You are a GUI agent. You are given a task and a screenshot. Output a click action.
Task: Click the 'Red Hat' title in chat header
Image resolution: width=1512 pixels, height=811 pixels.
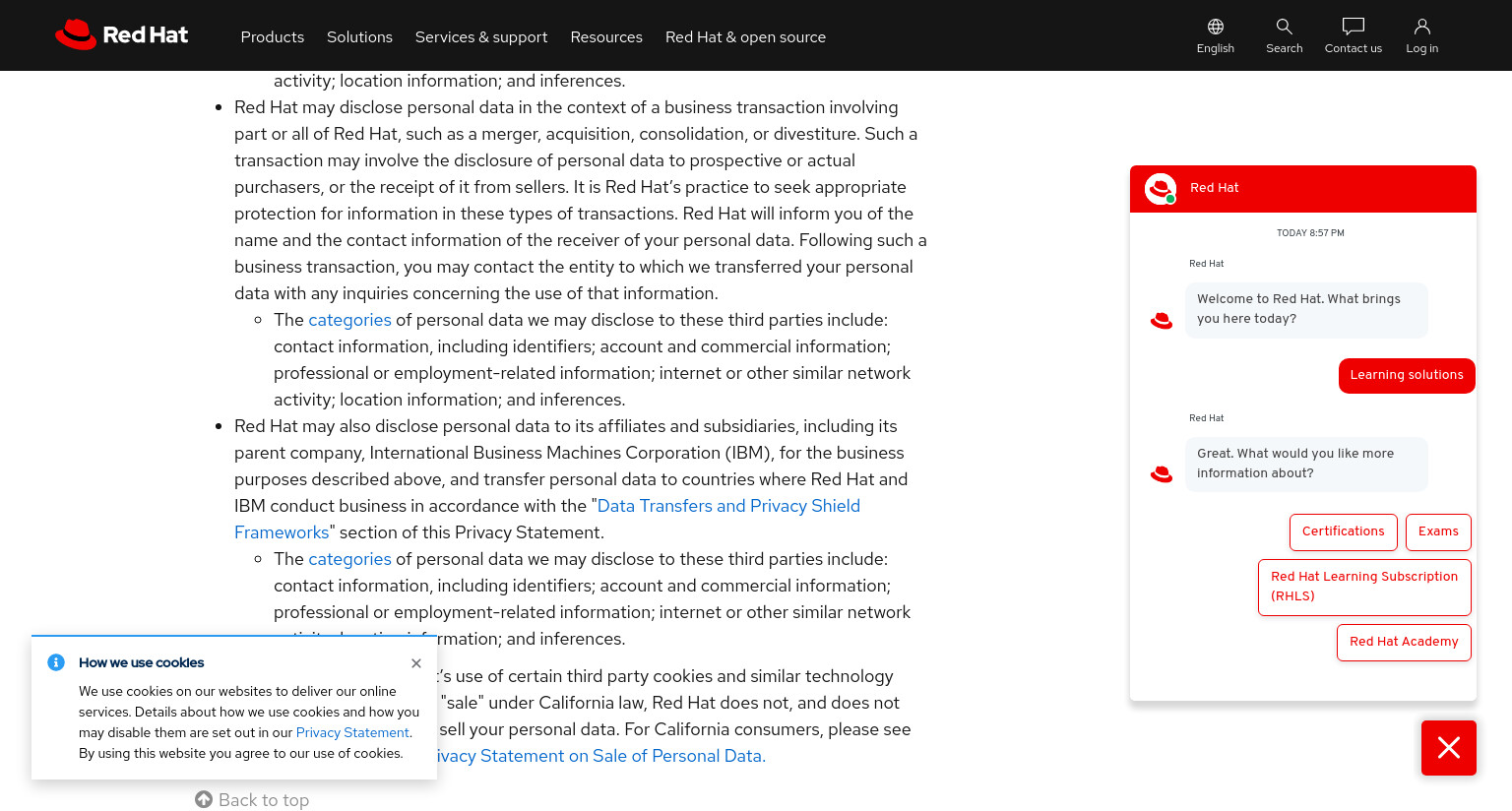tap(1215, 188)
